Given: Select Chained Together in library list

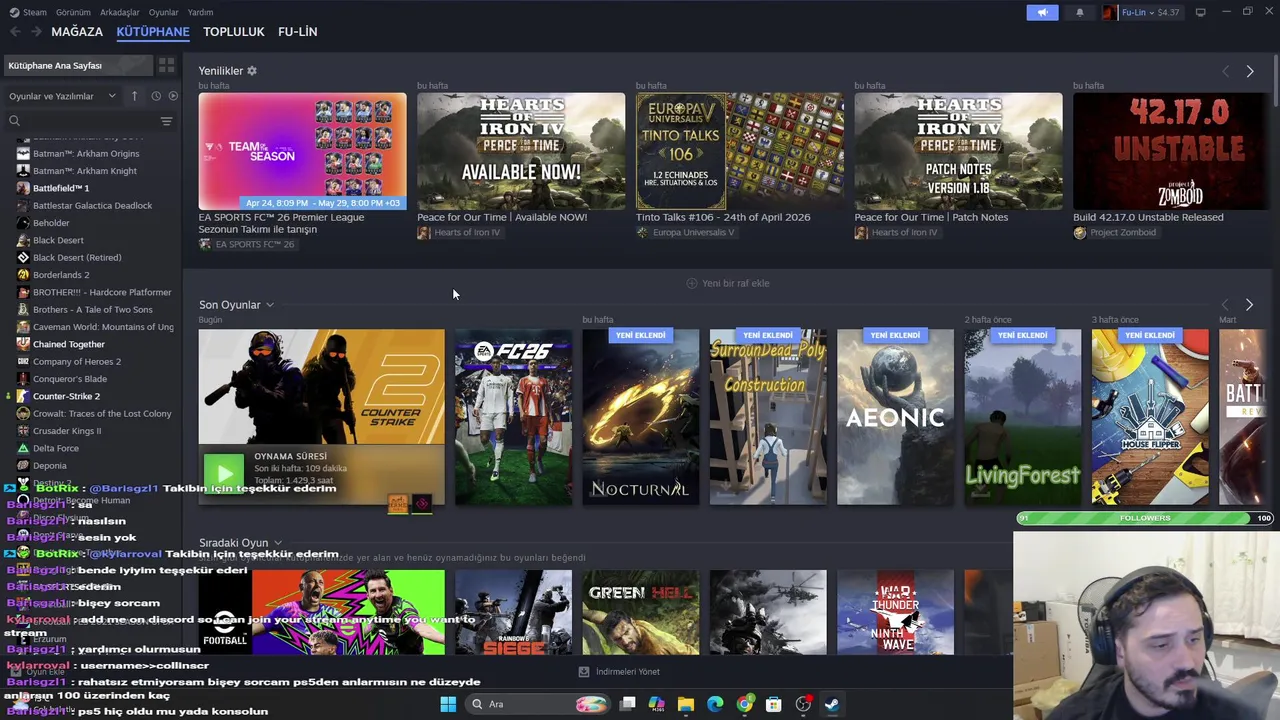Looking at the screenshot, I should point(68,344).
